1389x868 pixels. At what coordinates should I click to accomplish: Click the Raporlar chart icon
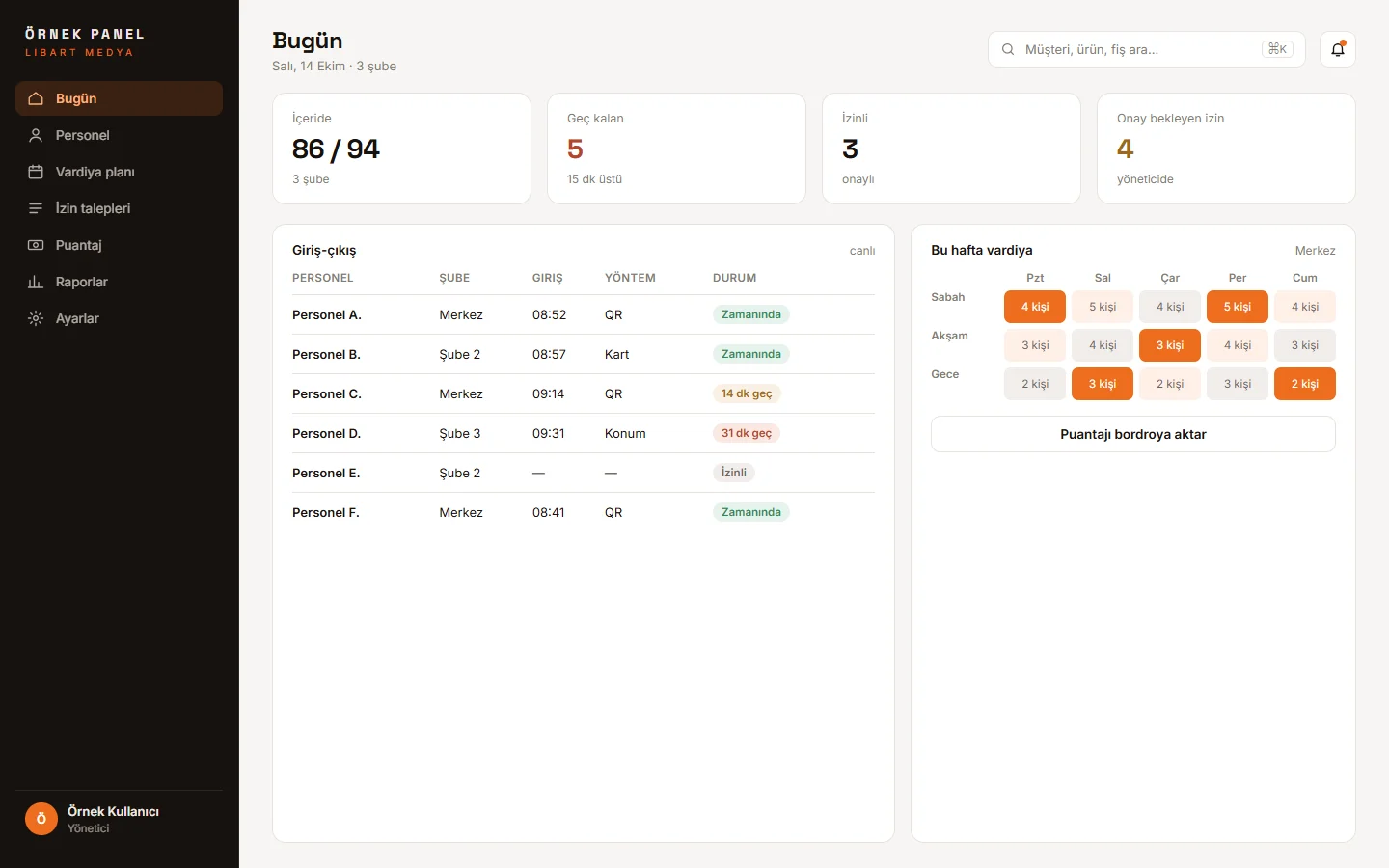point(36,282)
